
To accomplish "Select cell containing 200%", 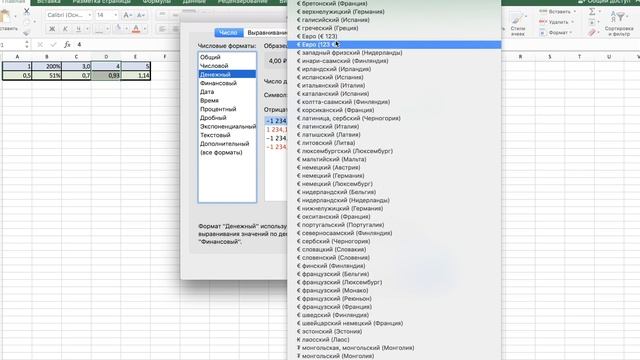I will click(47, 66).
